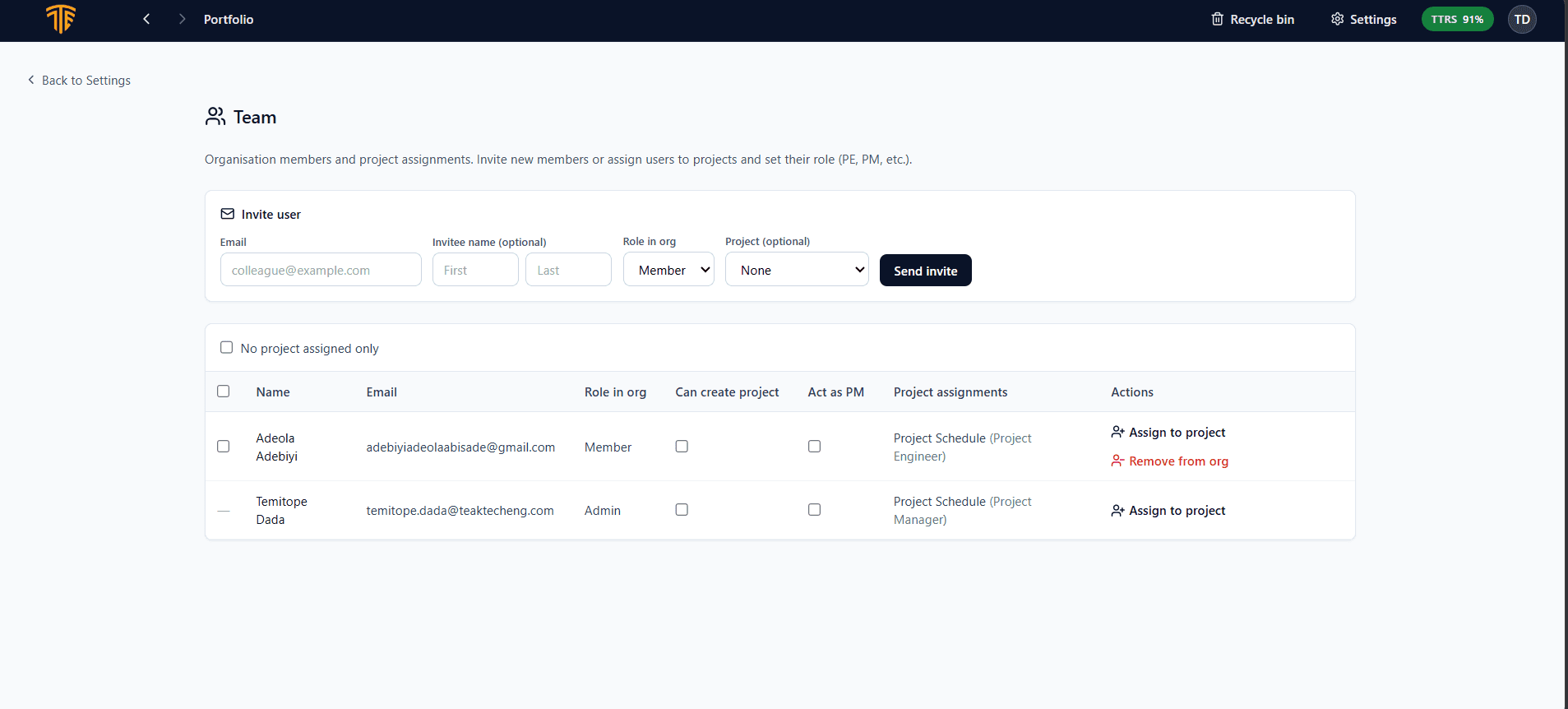
Task: Enable Act as PM for Temitope Dada
Action: pos(814,510)
